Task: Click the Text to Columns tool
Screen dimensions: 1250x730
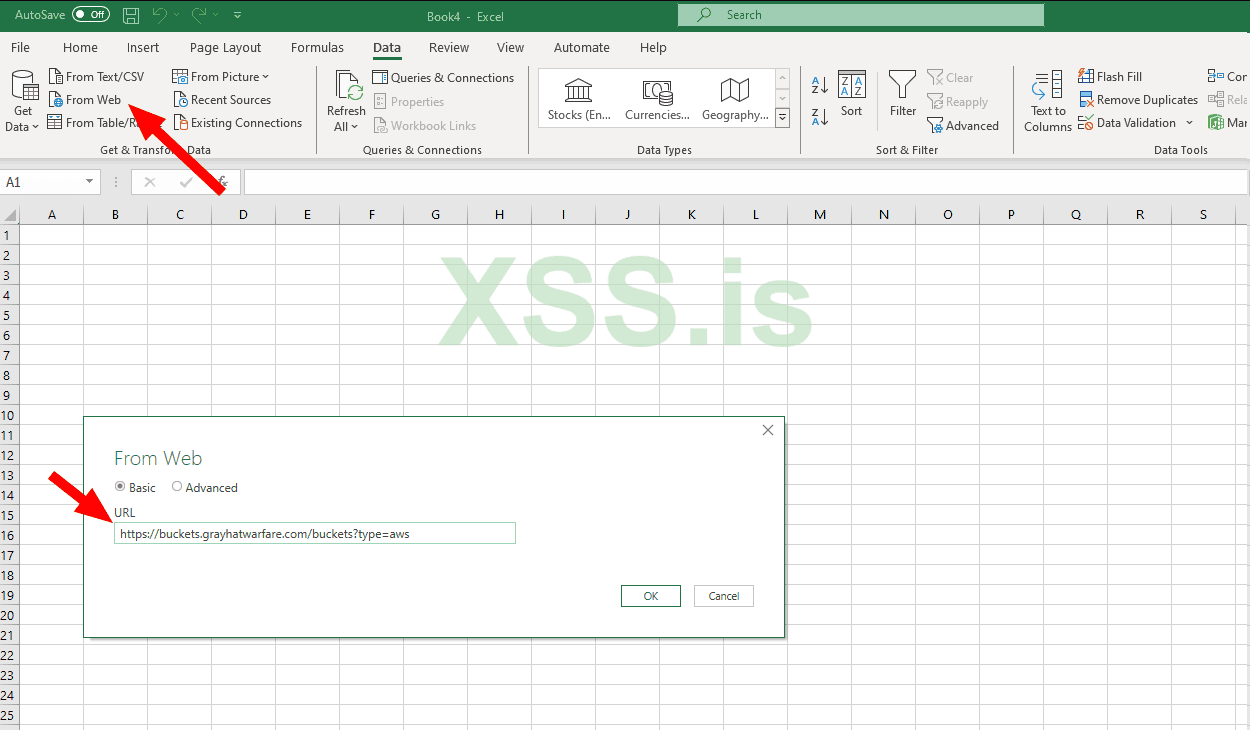Action: click(x=1046, y=97)
